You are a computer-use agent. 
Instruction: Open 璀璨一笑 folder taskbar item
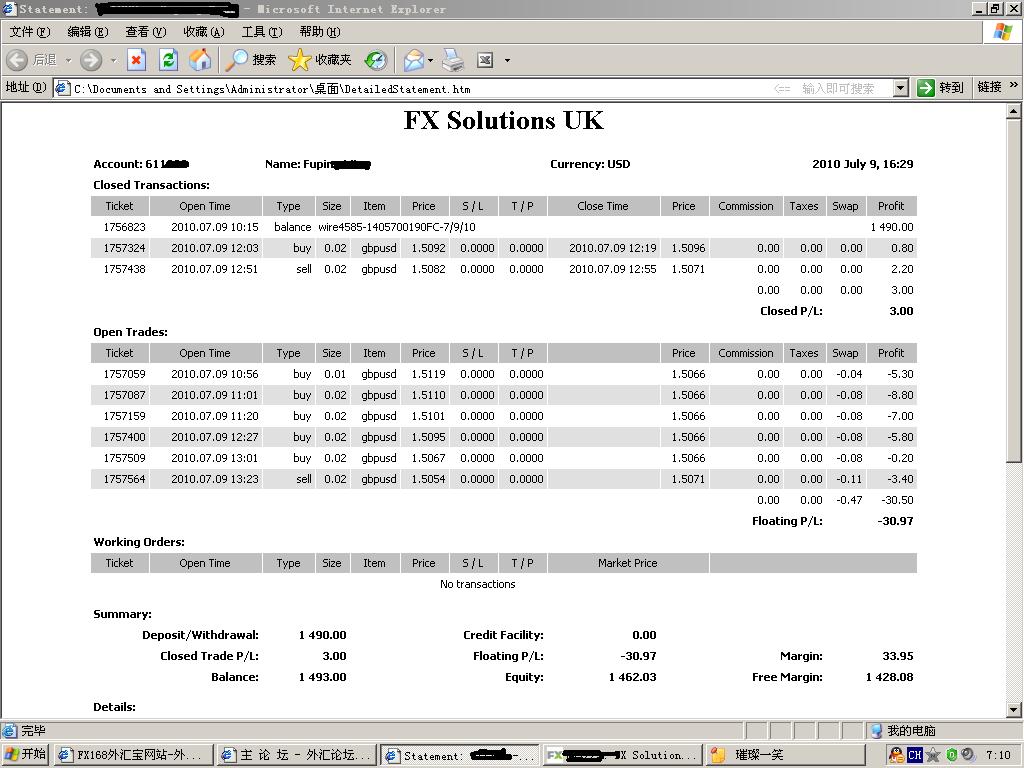[787, 755]
